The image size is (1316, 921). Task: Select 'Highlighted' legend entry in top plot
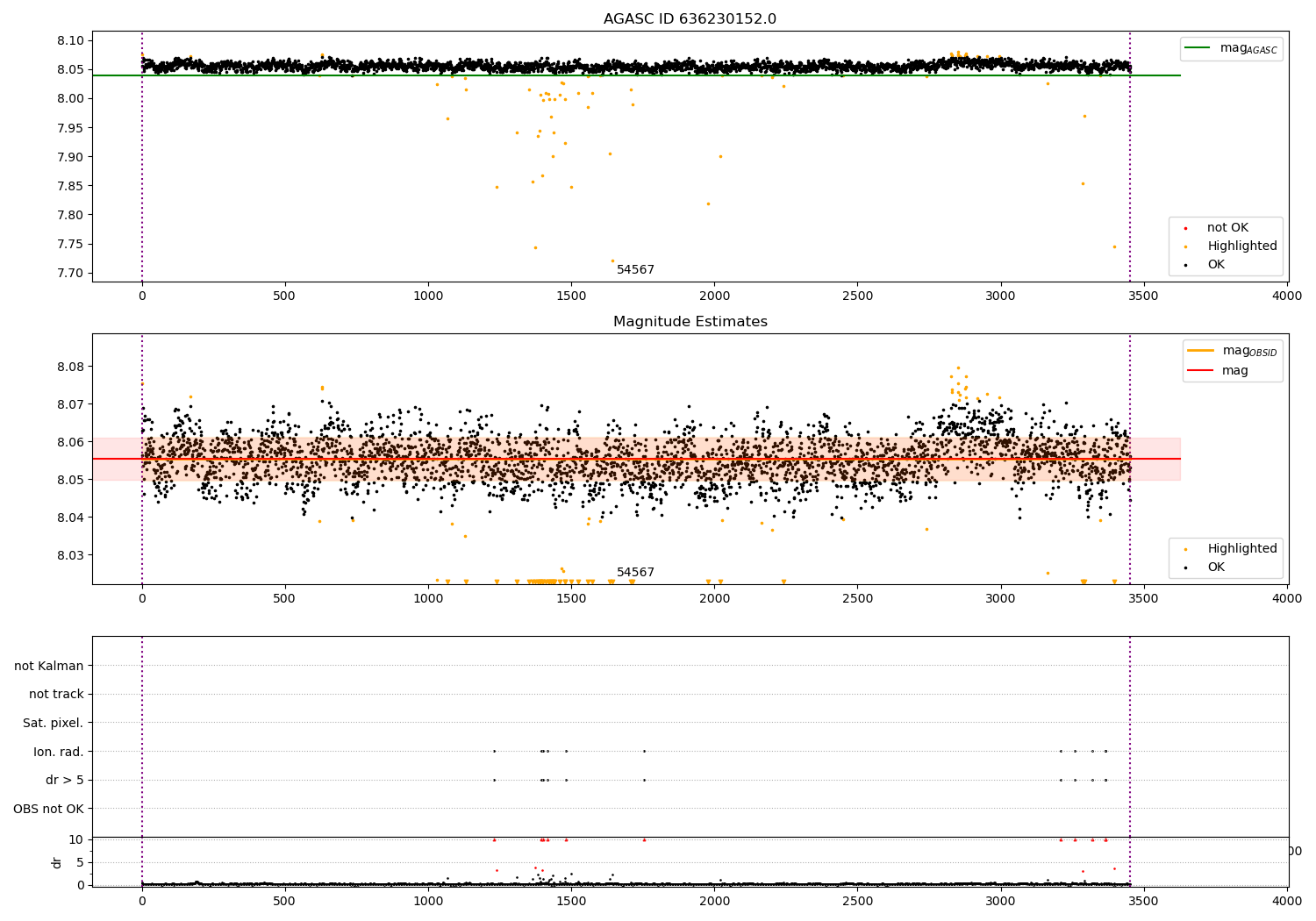pos(1241,246)
